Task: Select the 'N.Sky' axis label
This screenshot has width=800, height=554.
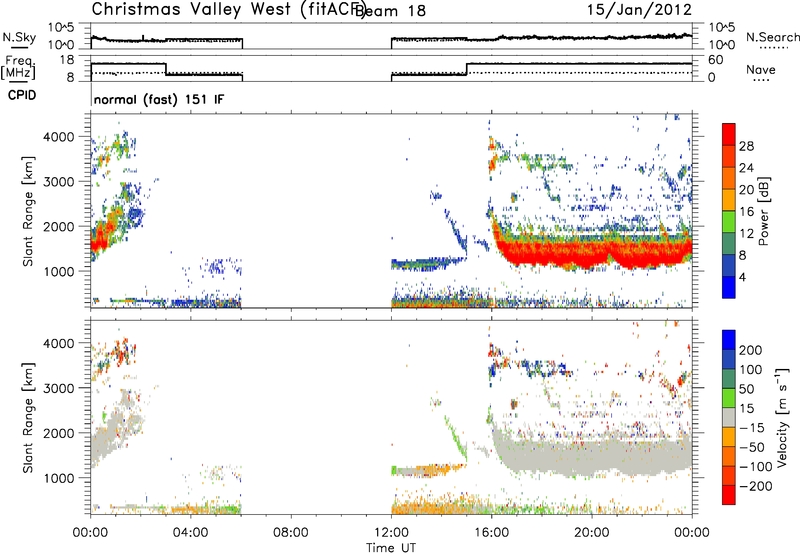Action: [x=19, y=37]
